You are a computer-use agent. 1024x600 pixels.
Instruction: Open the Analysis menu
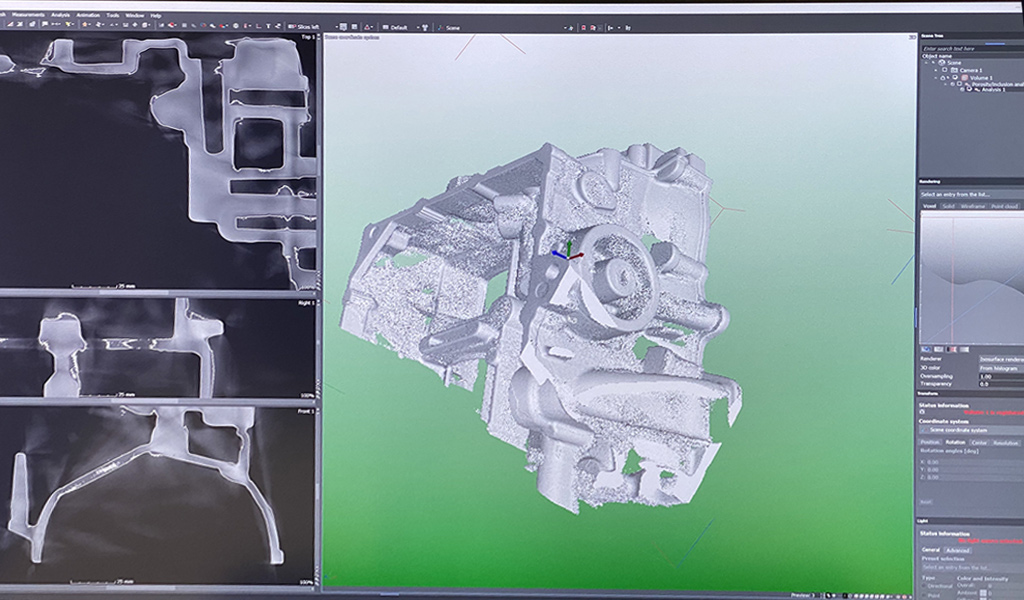(60, 15)
